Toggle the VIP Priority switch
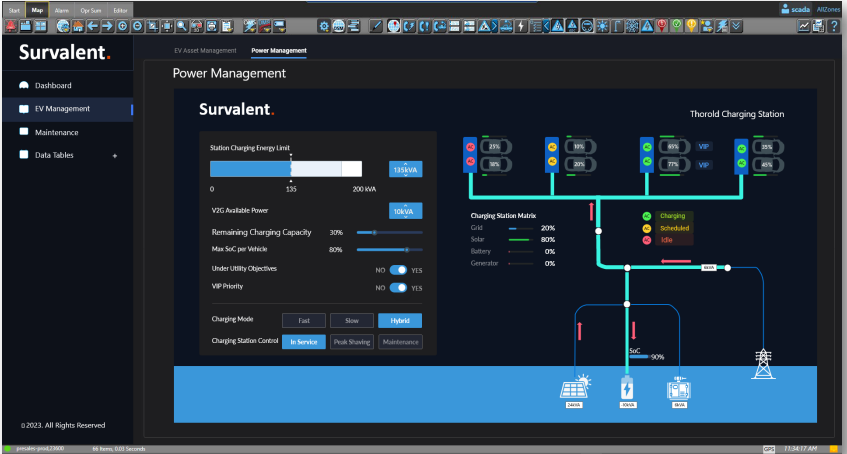This screenshot has width=847, height=454. 399,287
